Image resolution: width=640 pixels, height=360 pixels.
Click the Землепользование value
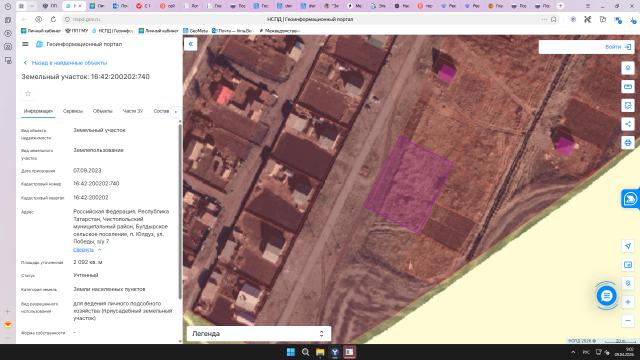tap(98, 150)
